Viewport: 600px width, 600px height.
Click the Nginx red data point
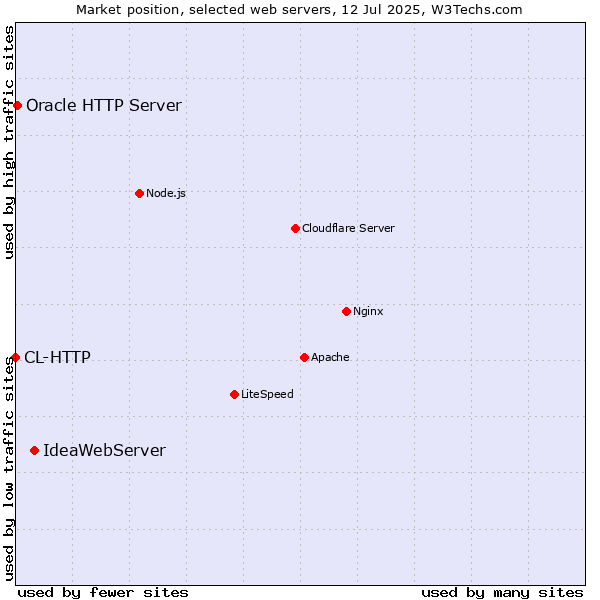(x=346, y=311)
